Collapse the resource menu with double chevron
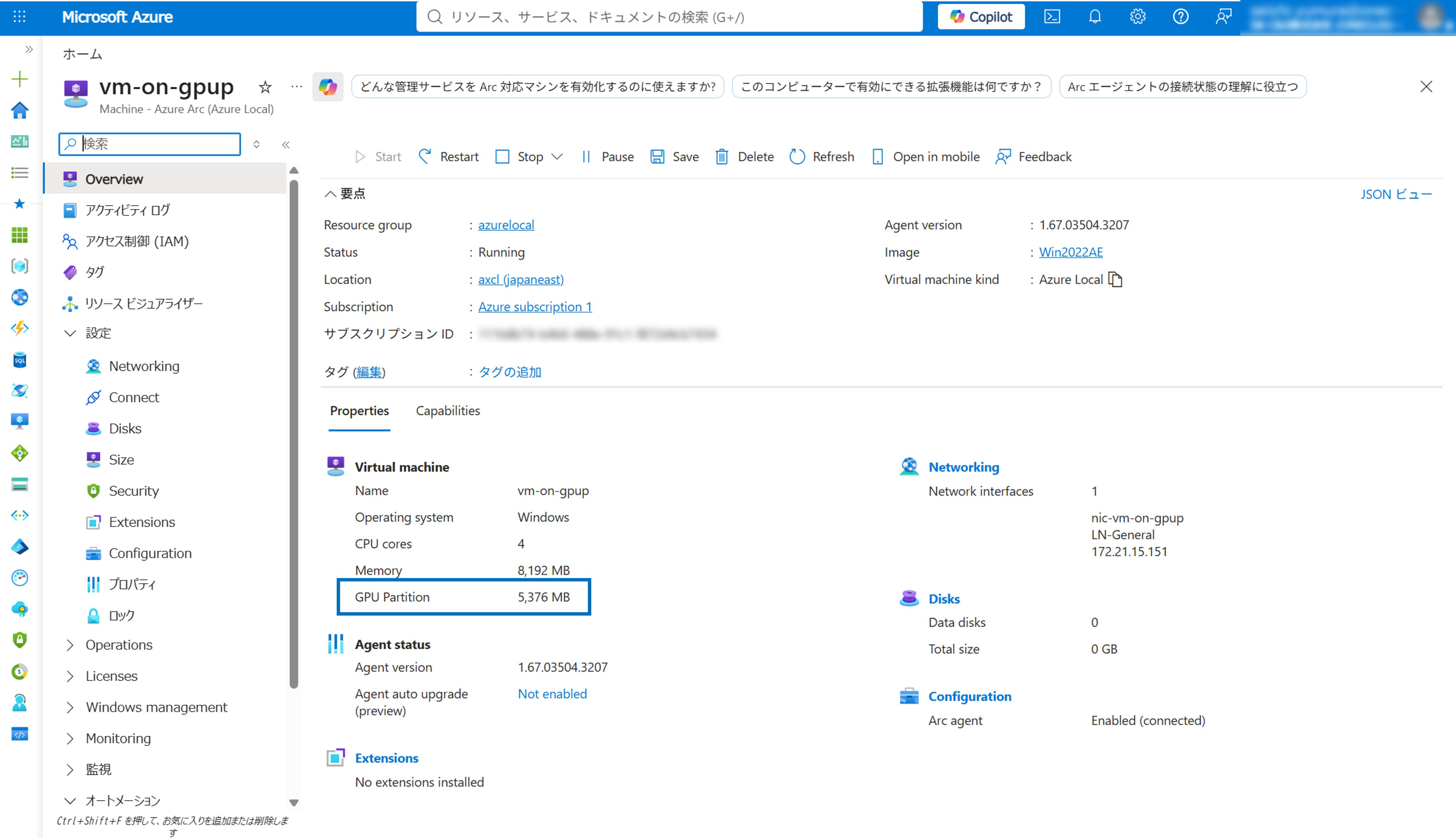This screenshot has height=838, width=1456. [285, 144]
